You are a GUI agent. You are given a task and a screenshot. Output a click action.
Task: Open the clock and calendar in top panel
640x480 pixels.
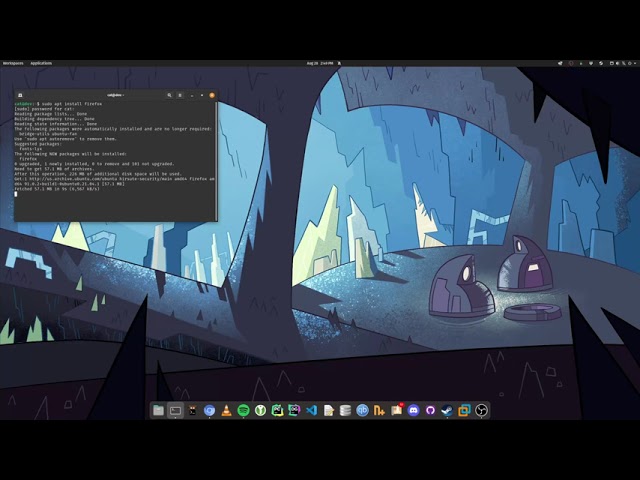pyautogui.click(x=320, y=63)
